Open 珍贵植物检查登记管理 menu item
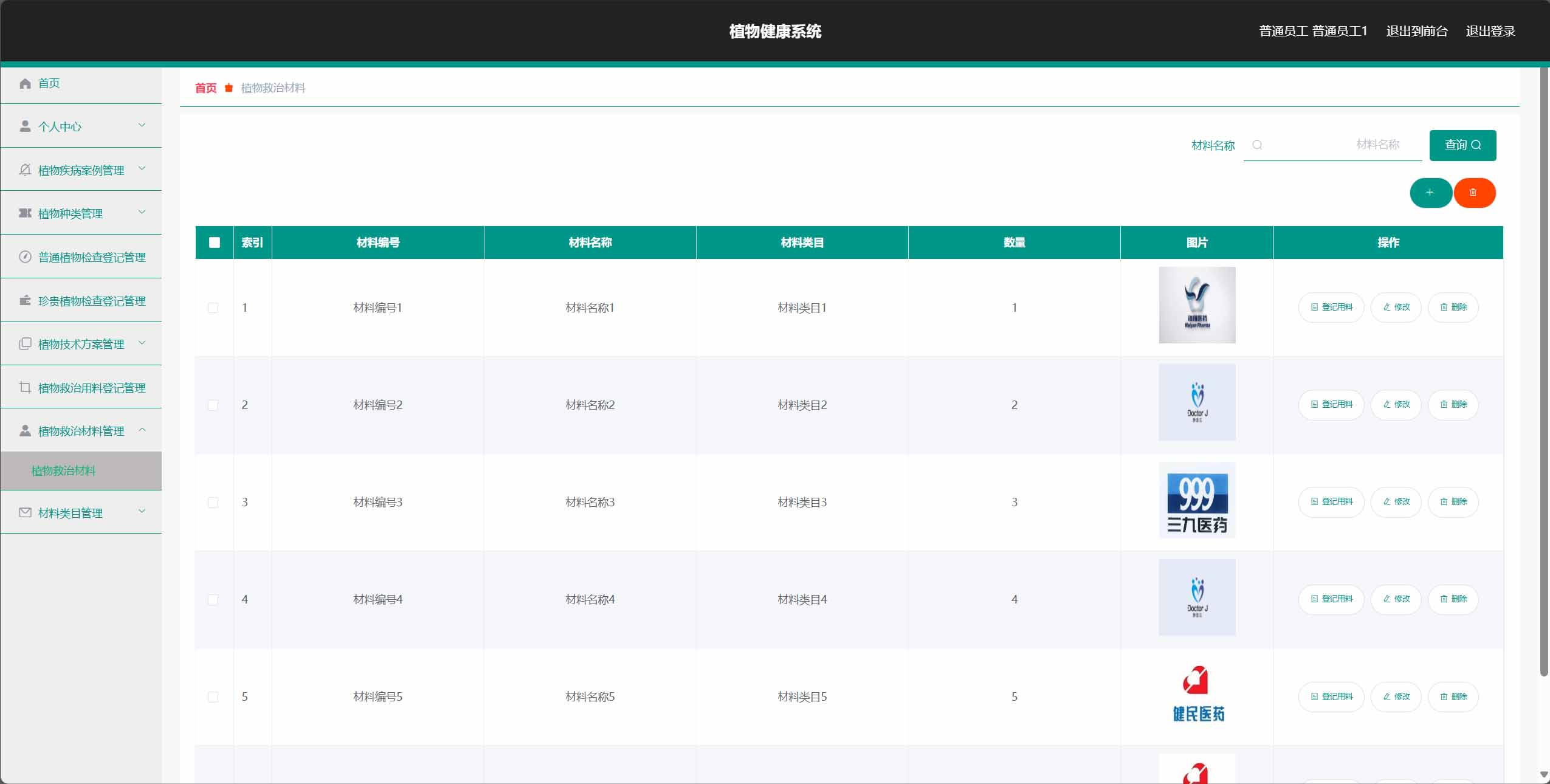1550x784 pixels. click(81, 301)
